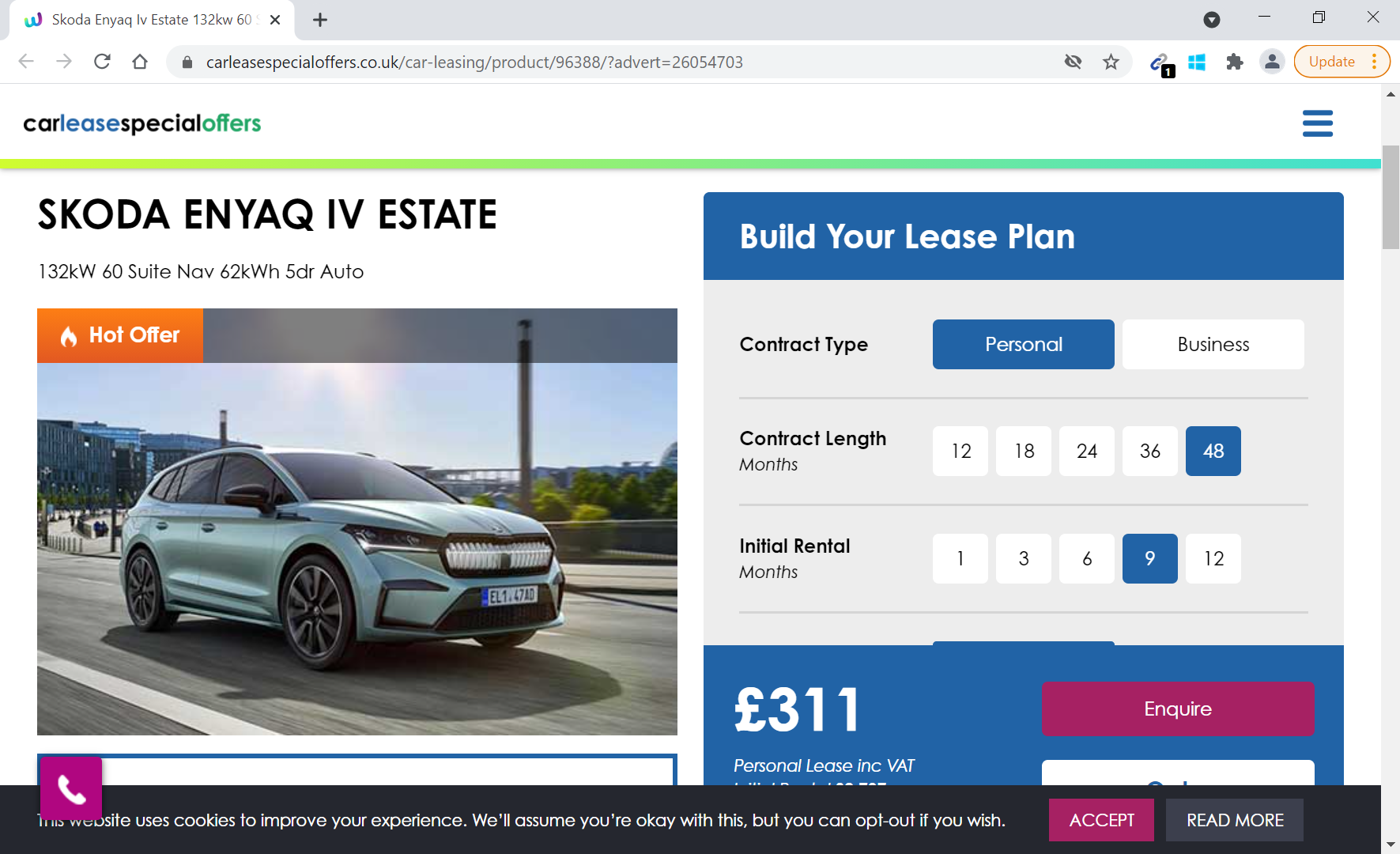Open a new browser tab
This screenshot has width=1400, height=854.
tap(319, 20)
